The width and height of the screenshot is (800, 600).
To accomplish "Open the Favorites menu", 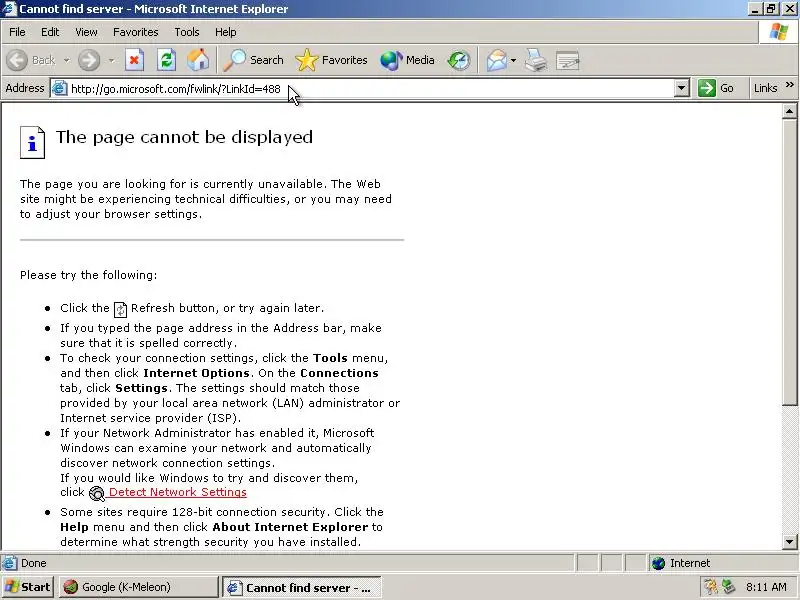I will (x=136, y=32).
